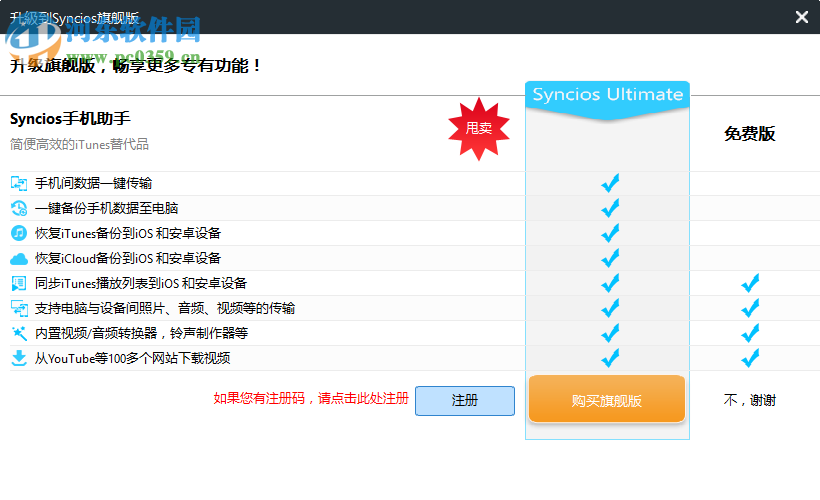The height and width of the screenshot is (500, 820).
Task: Click the text 恢复iTunes备份到iOS 和安卓设备
Action: [x=128, y=233]
